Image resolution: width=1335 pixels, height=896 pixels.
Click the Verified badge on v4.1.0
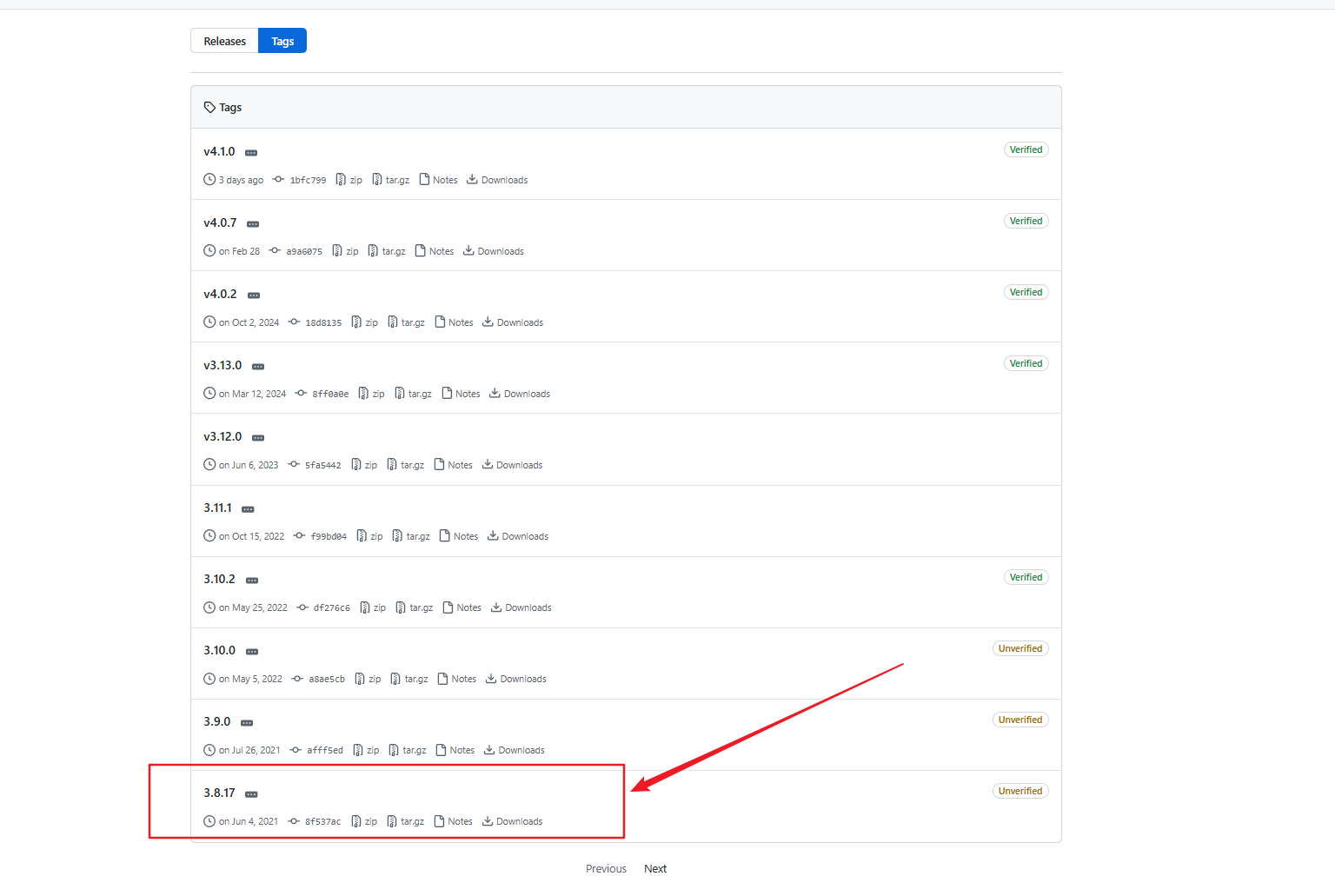tap(1026, 149)
